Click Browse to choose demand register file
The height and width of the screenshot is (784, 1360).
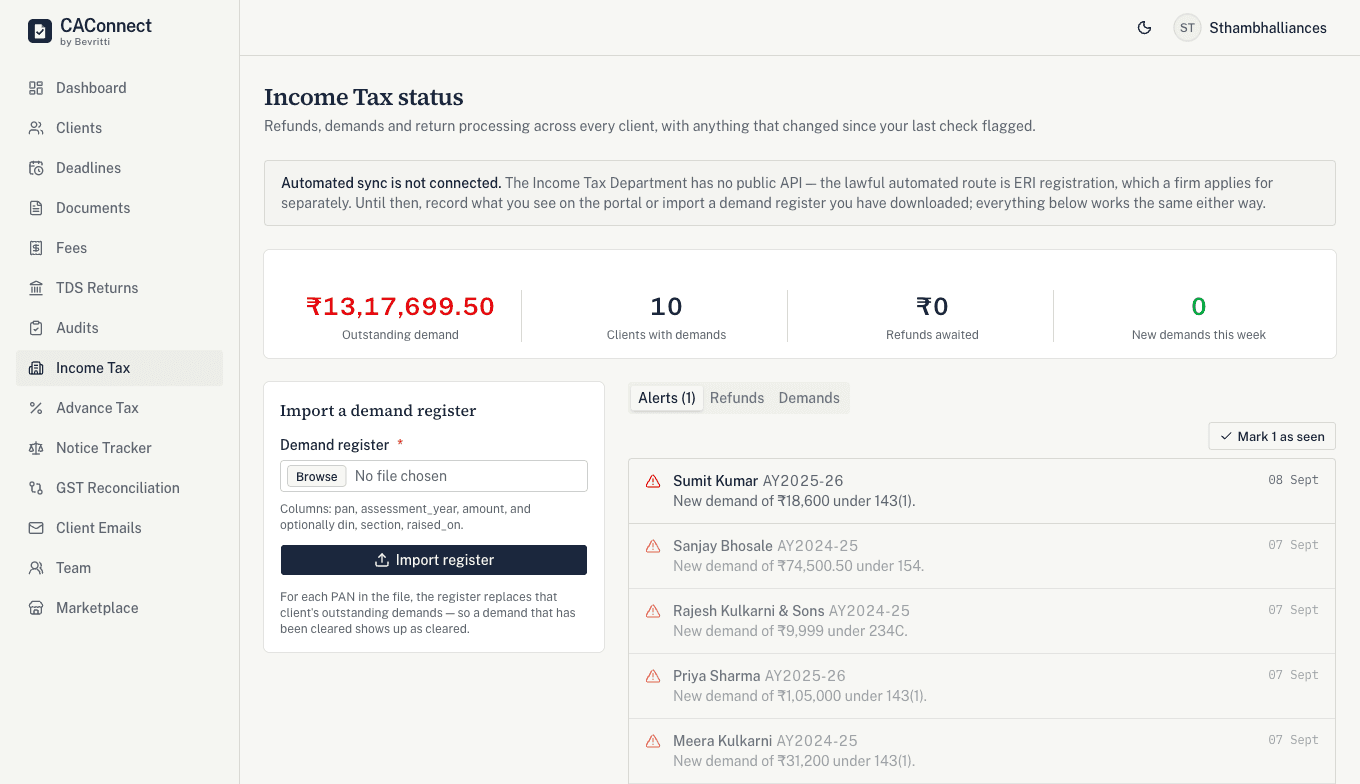[317, 476]
